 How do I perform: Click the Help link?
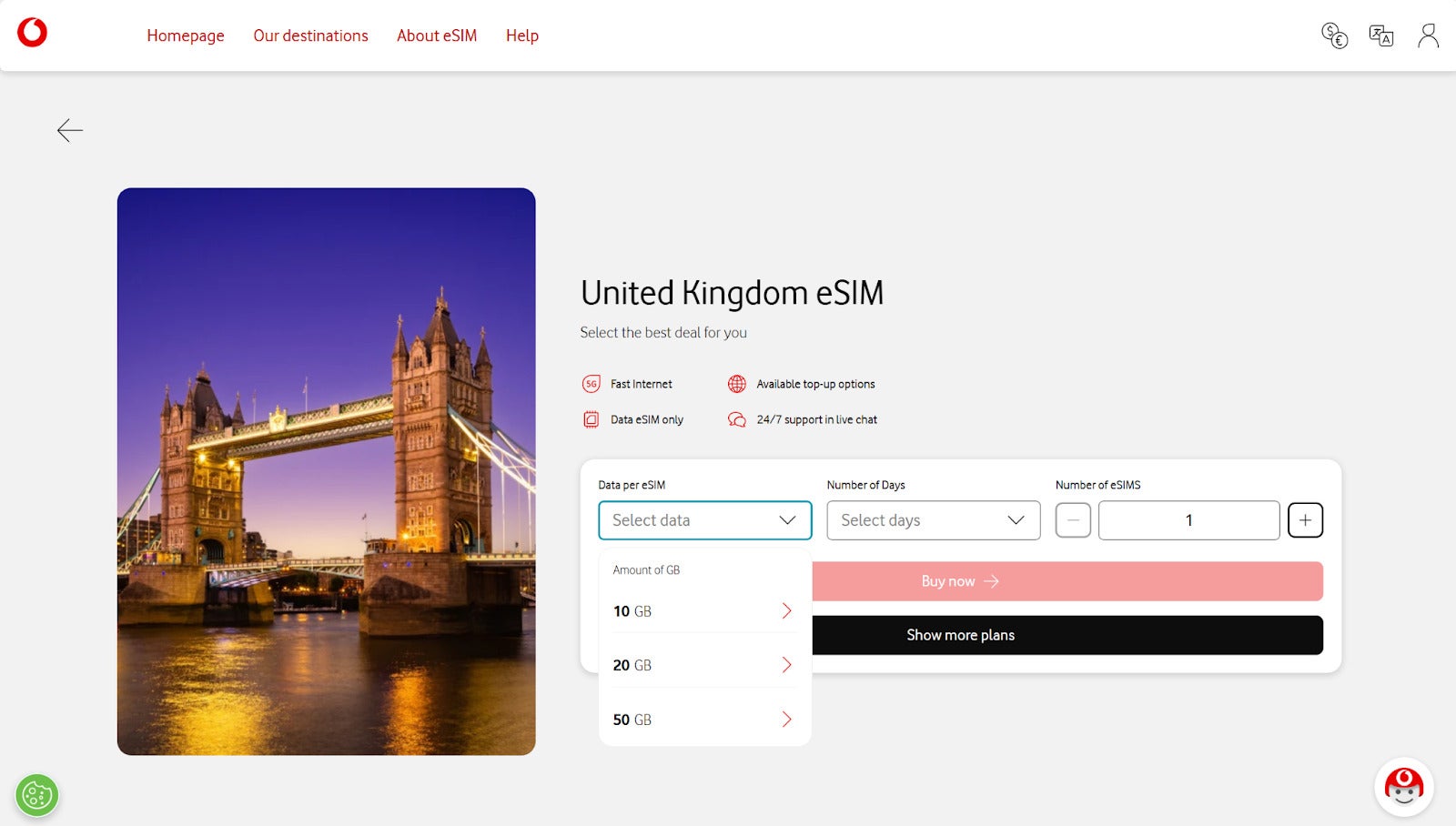click(521, 35)
